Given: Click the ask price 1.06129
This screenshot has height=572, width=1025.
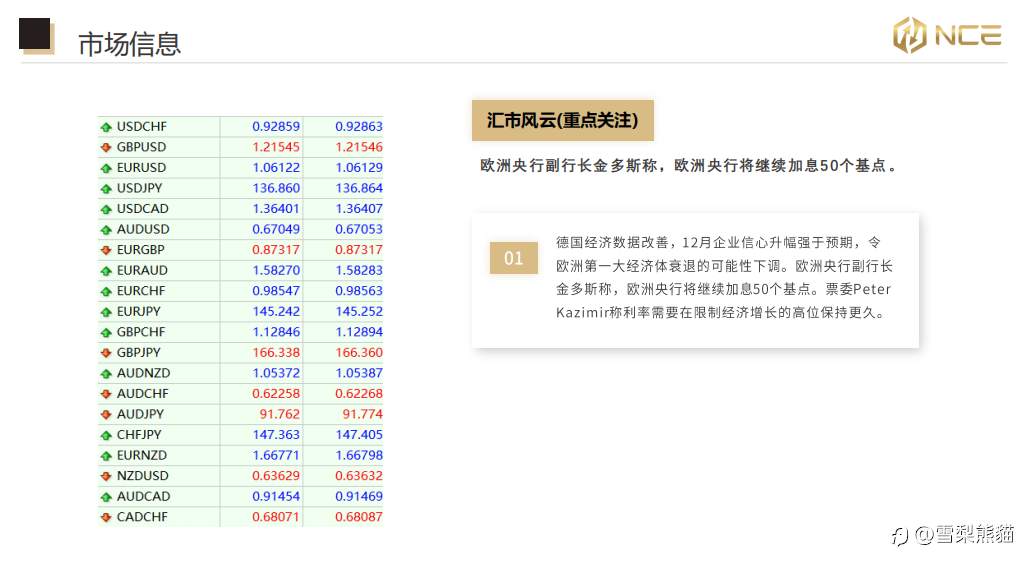Looking at the screenshot, I should tap(359, 167).
